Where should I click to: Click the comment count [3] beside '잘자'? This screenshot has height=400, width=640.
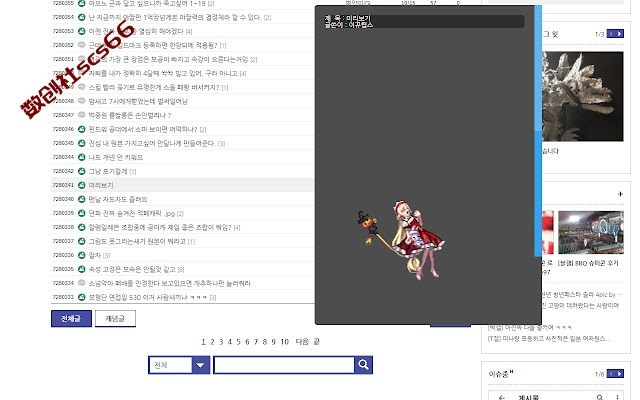click(107, 256)
